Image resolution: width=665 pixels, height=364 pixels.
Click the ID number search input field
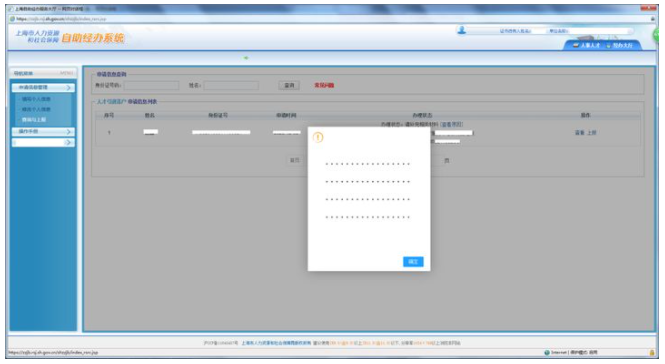tap(151, 86)
